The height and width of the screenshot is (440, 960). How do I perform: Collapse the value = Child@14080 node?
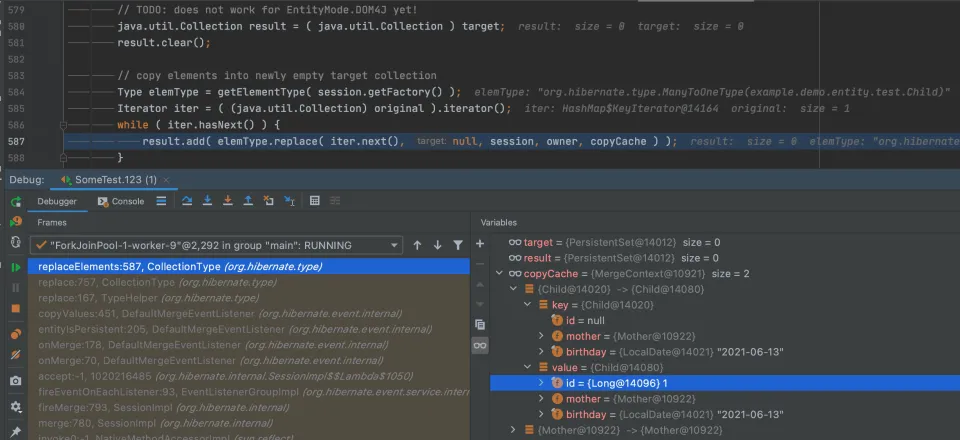[527, 368]
